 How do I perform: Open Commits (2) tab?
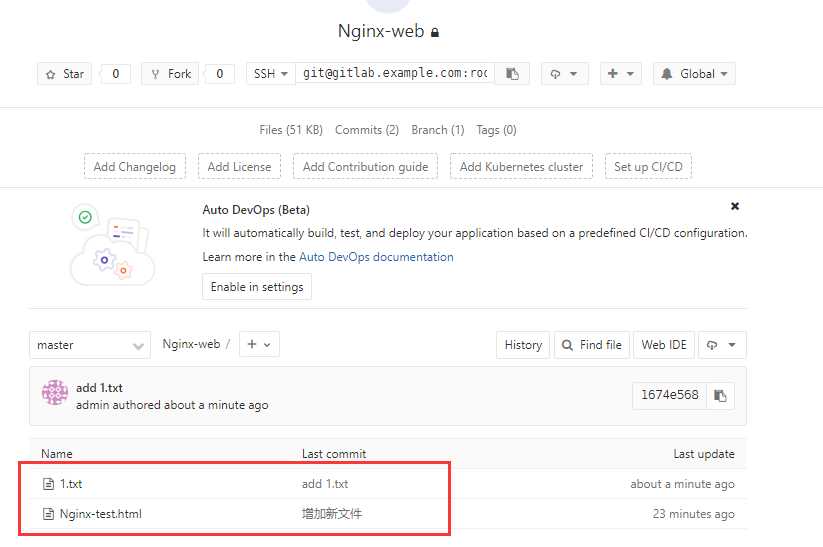pos(367,130)
